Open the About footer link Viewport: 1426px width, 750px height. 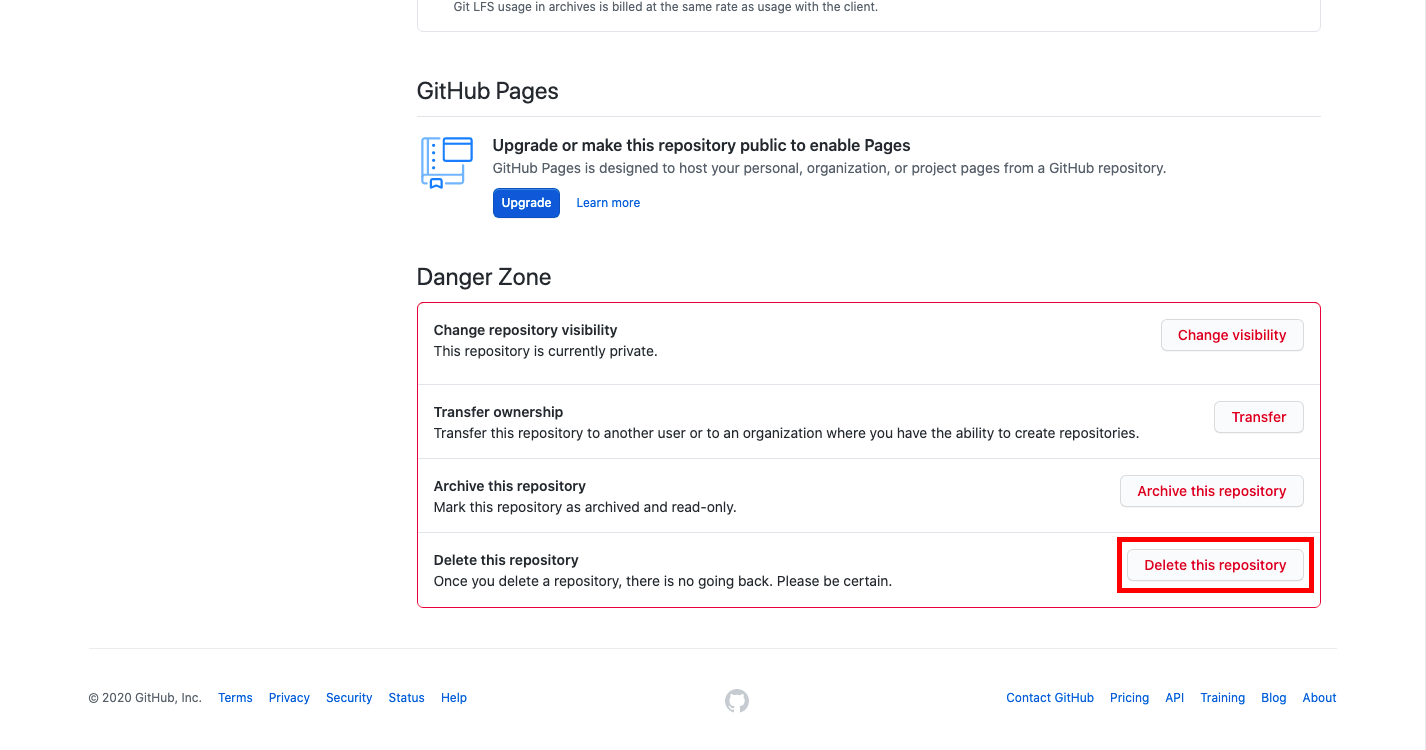point(1319,698)
